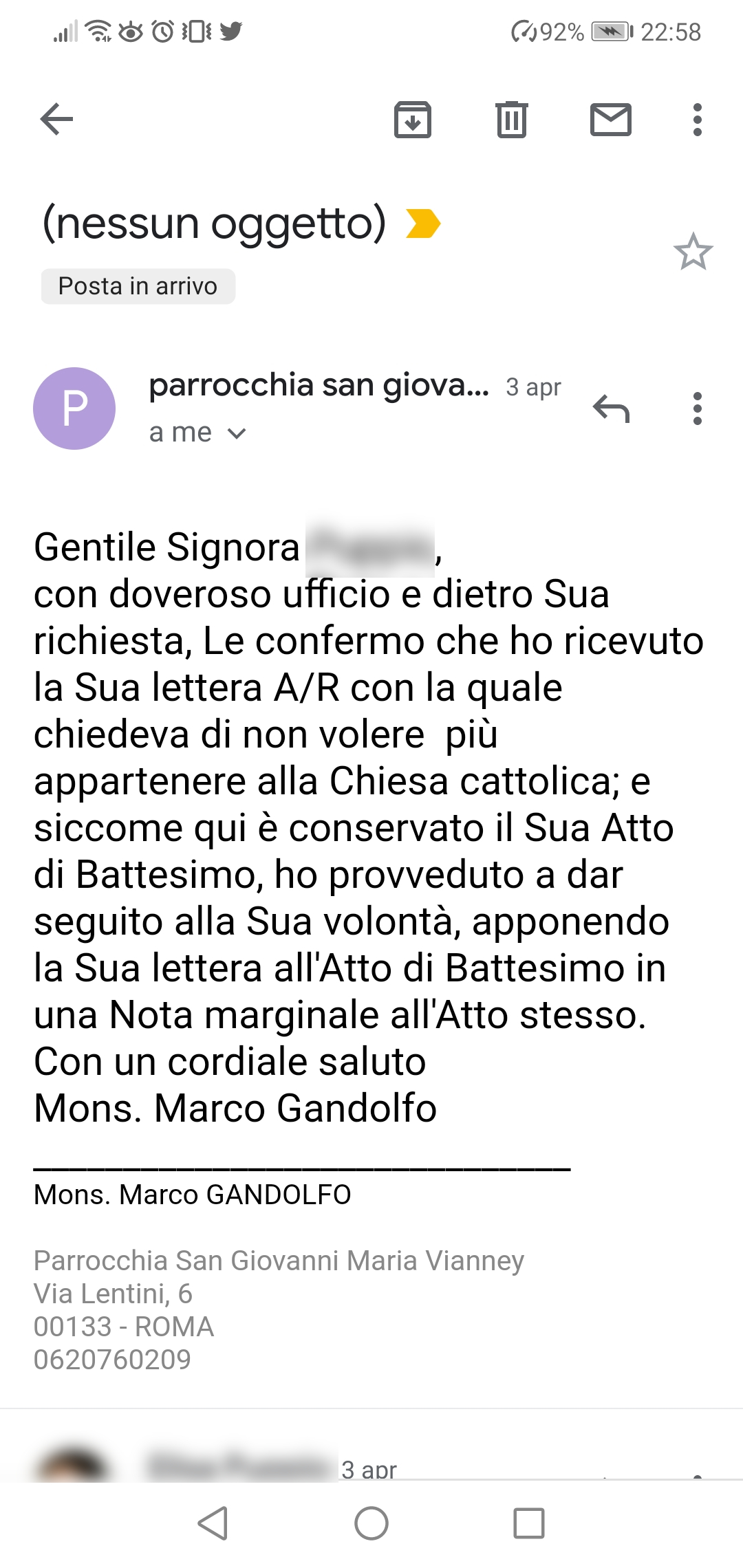Tap the blurred avatar of second message
Image resolution: width=743 pixels, height=1568 pixels.
tap(72, 1465)
